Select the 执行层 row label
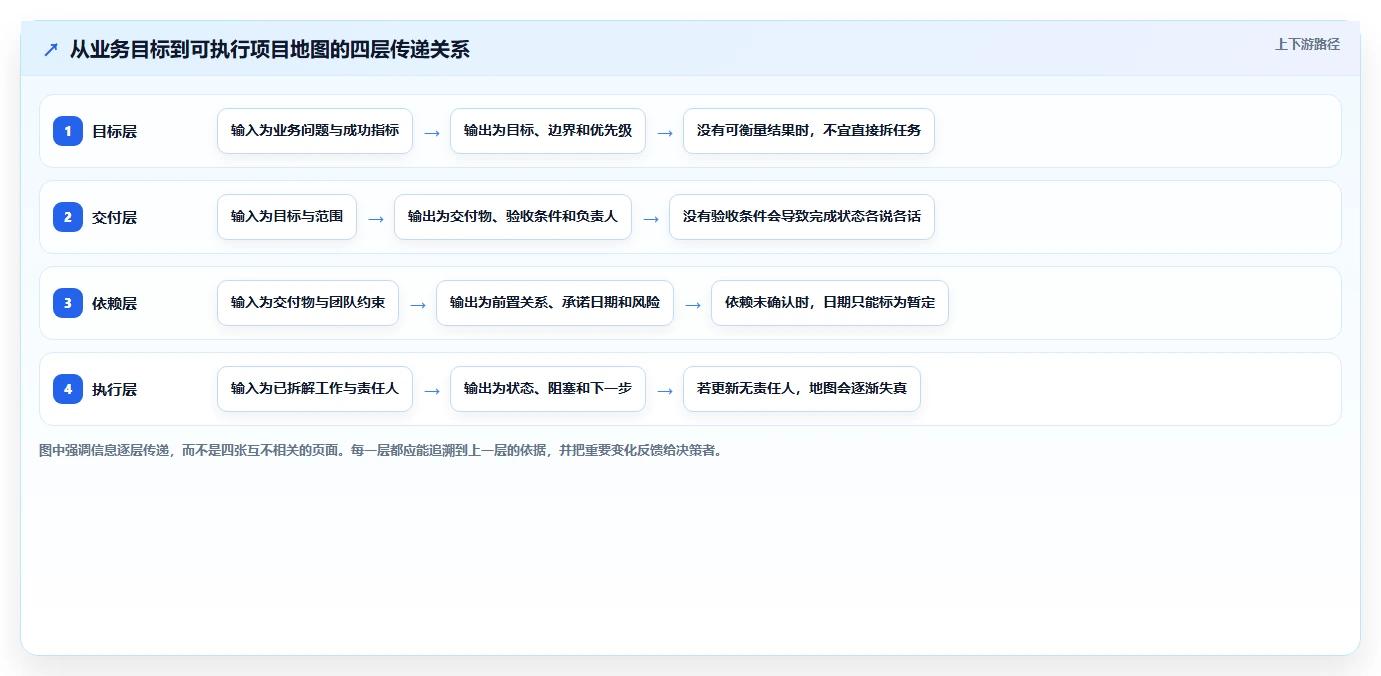The width and height of the screenshot is (1381, 676). pyautogui.click(x=114, y=389)
